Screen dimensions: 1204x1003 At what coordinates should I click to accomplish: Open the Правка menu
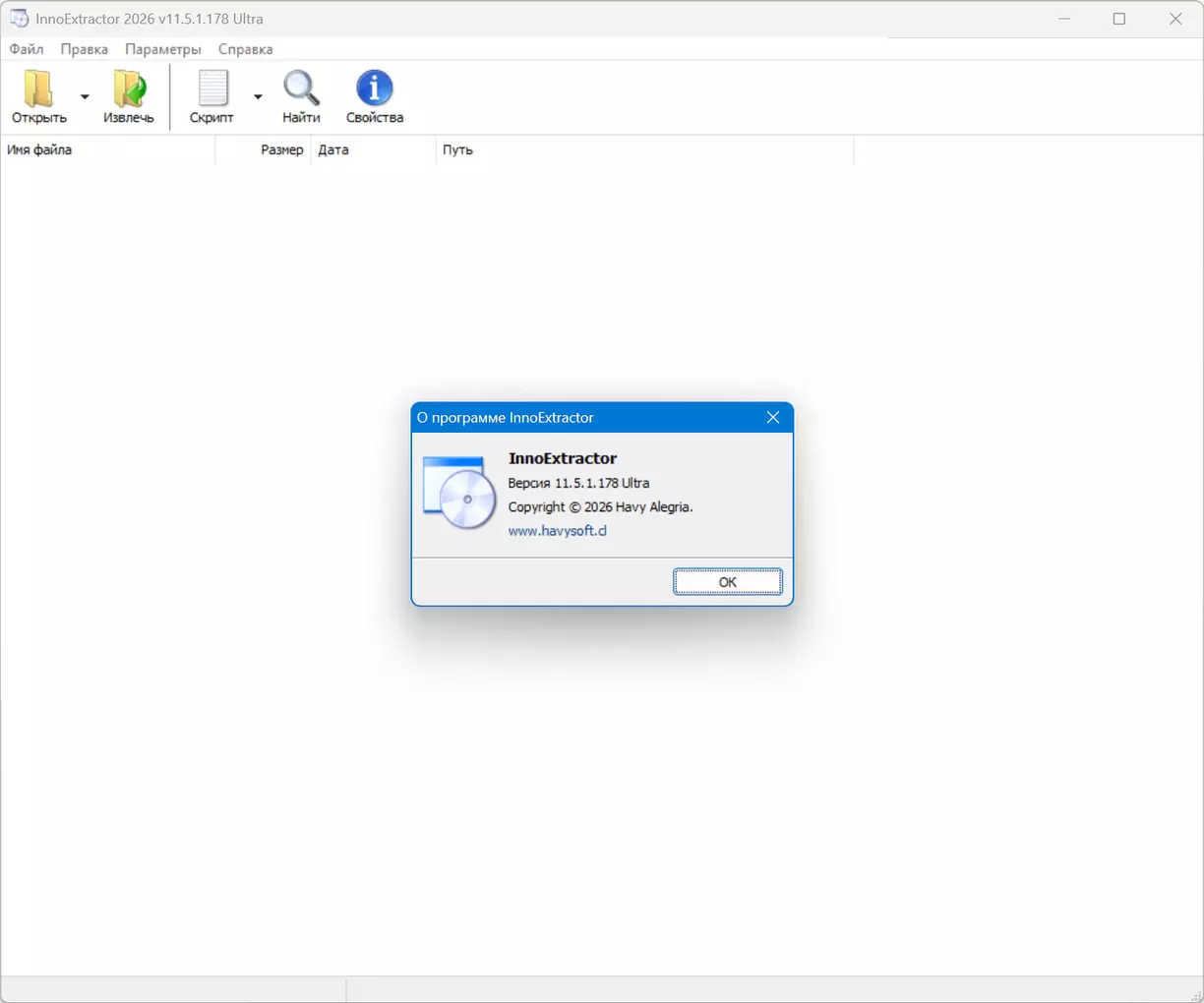(x=84, y=49)
